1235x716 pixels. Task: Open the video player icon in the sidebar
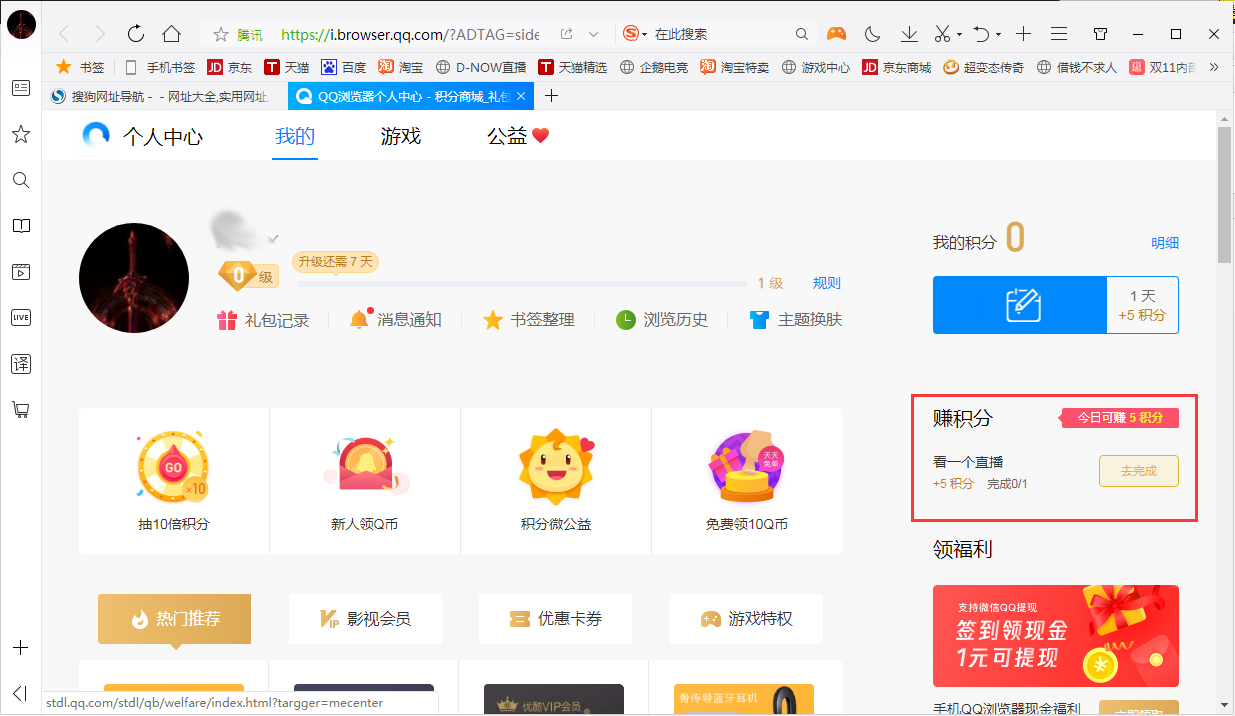point(20,271)
